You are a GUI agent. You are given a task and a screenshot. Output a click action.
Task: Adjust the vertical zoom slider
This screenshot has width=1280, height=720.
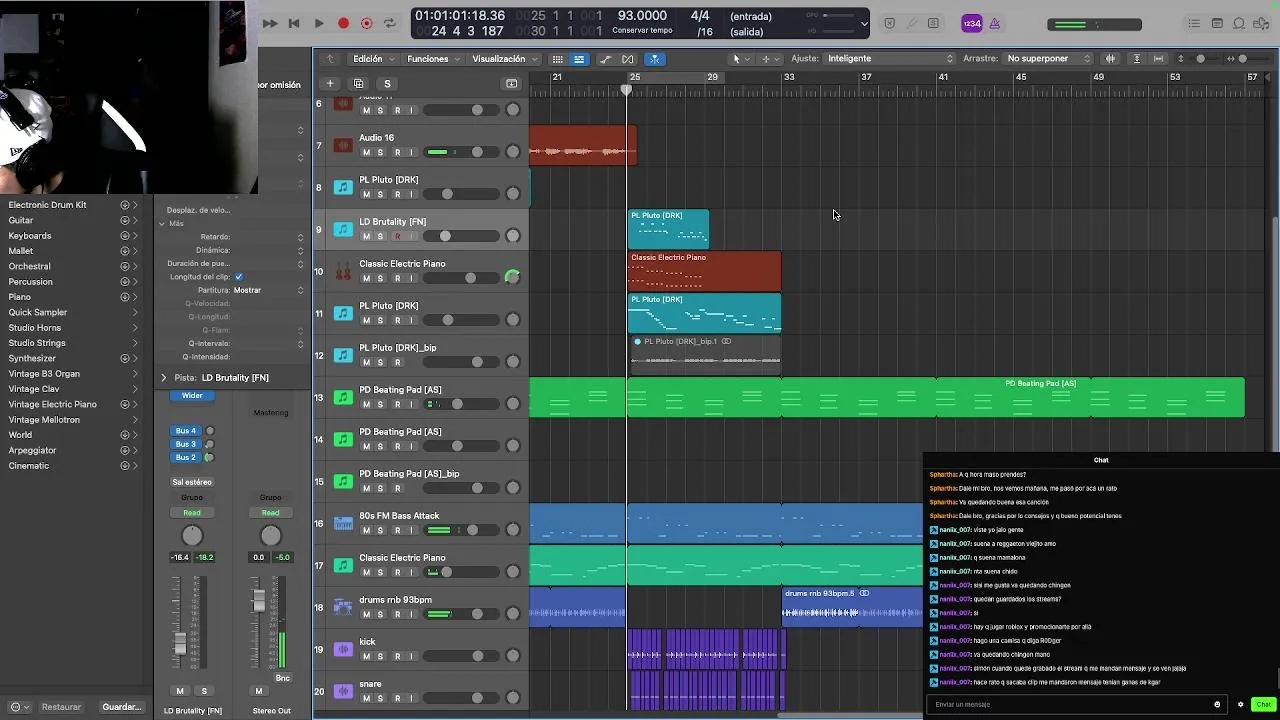click(x=1201, y=59)
